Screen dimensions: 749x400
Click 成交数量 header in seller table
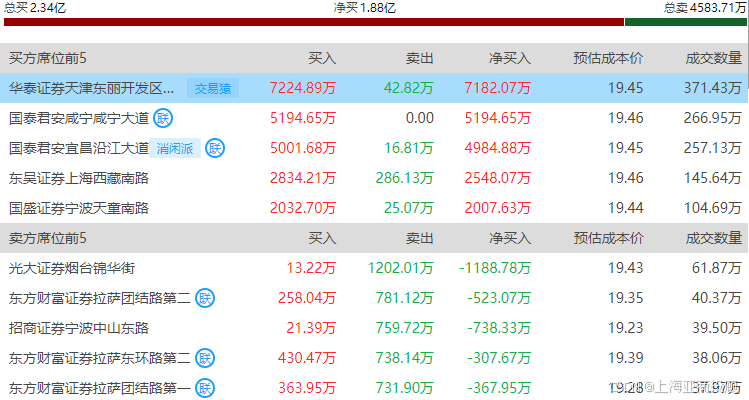[713, 238]
